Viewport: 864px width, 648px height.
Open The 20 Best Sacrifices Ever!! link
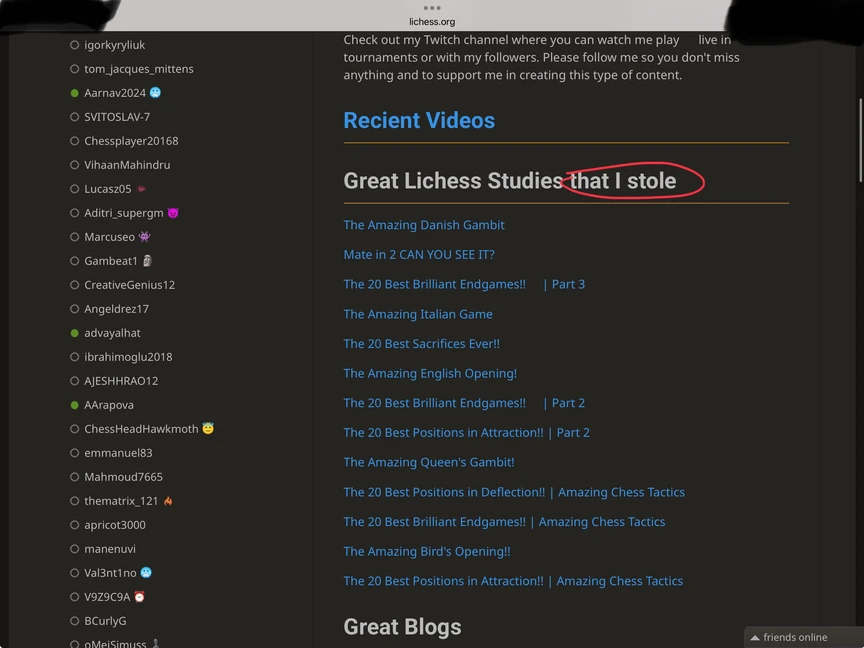421,344
